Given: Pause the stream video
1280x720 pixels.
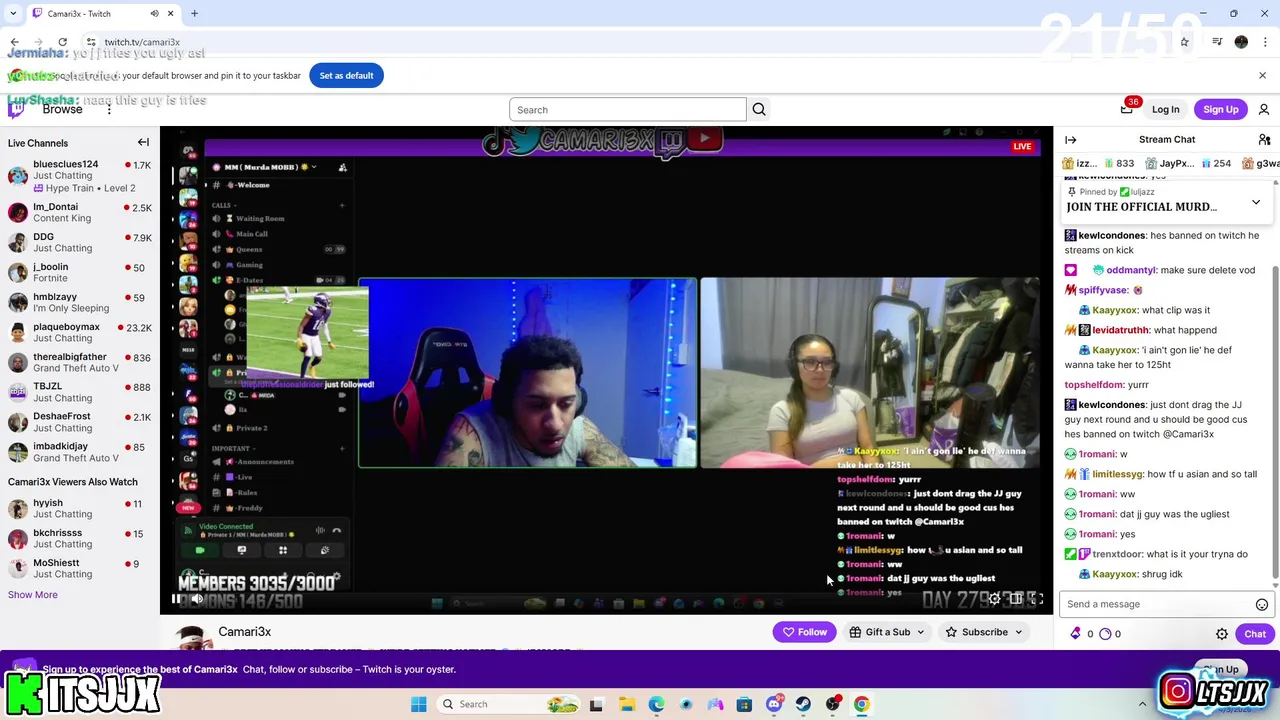Looking at the screenshot, I should [x=176, y=599].
